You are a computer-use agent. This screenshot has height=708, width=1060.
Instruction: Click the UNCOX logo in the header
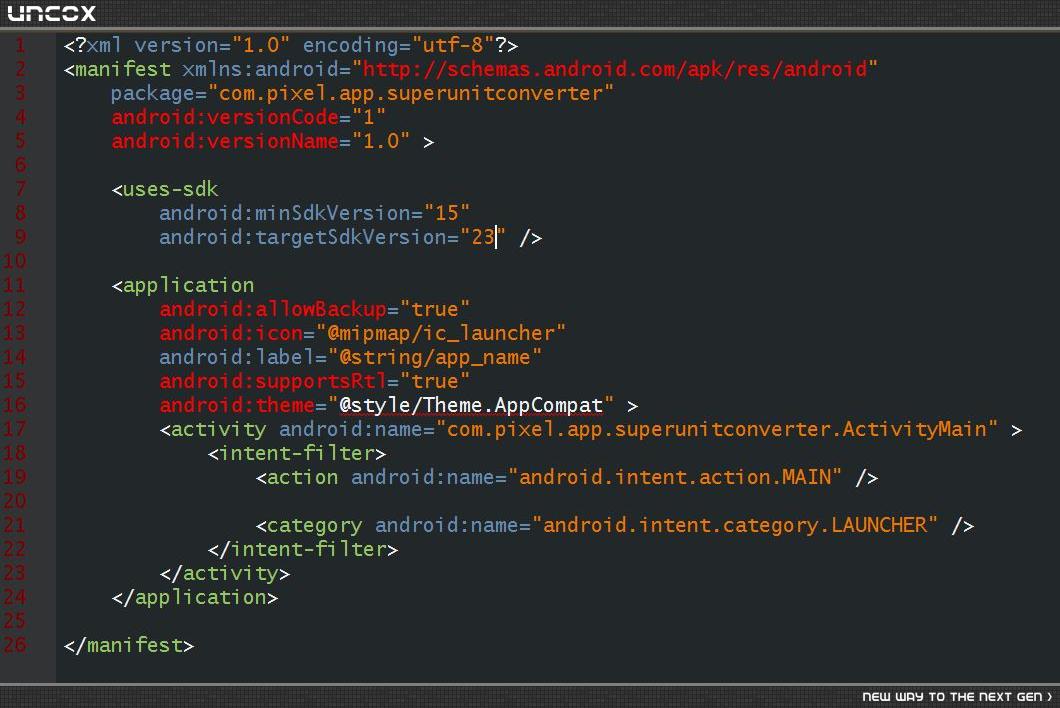pyautogui.click(x=51, y=13)
